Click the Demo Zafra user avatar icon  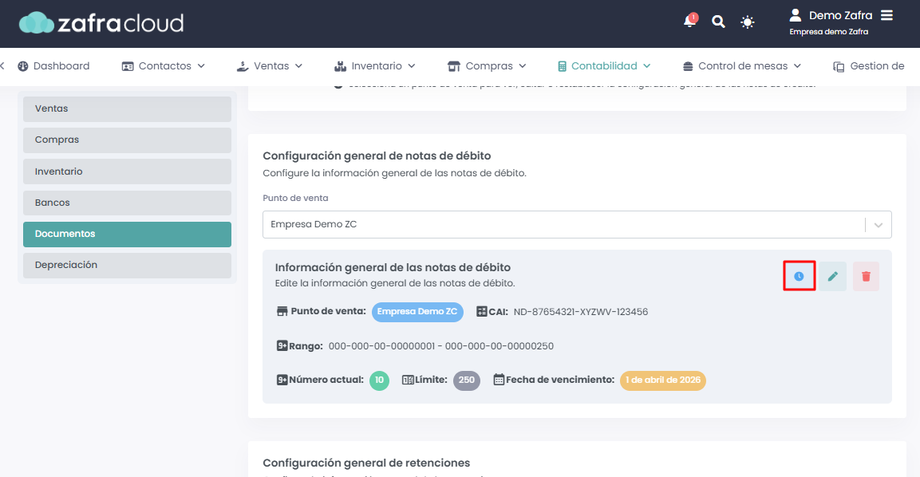click(x=795, y=15)
